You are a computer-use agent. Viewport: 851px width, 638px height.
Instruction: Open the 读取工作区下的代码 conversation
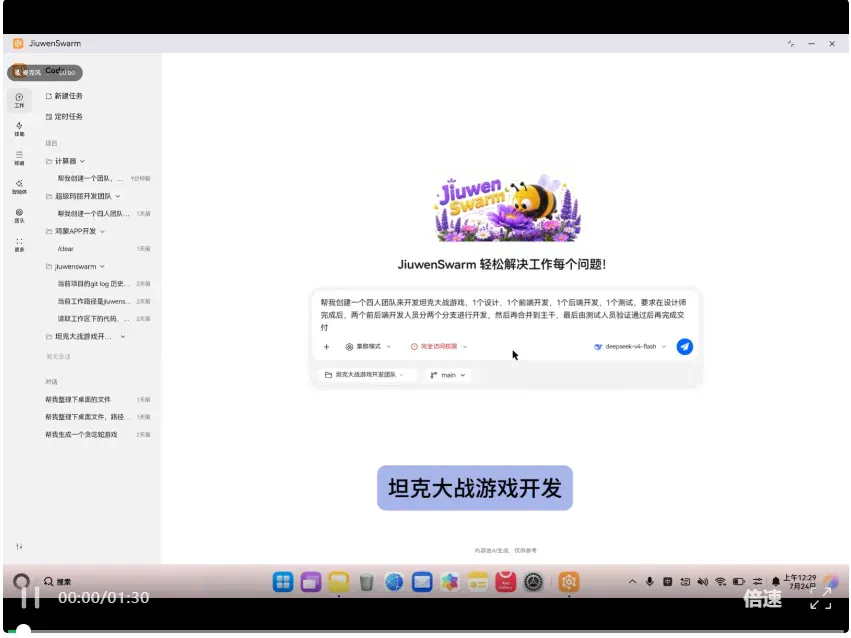coord(103,319)
